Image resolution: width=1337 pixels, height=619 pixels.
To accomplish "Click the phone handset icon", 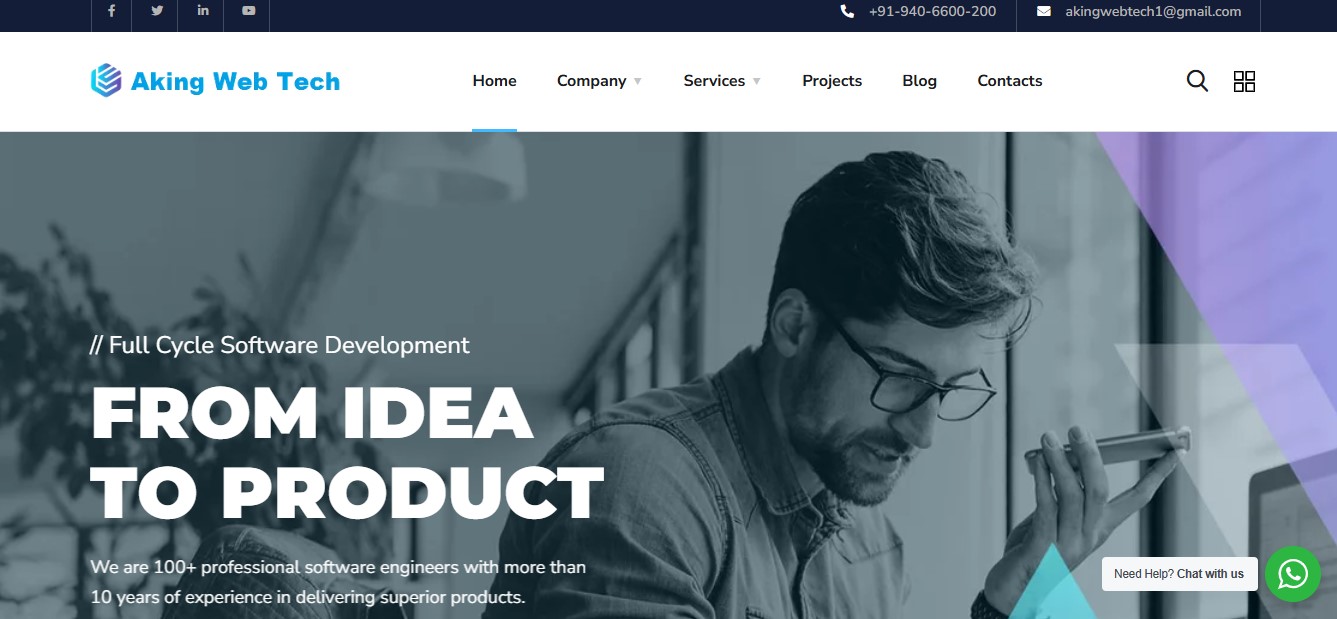I will (x=848, y=12).
